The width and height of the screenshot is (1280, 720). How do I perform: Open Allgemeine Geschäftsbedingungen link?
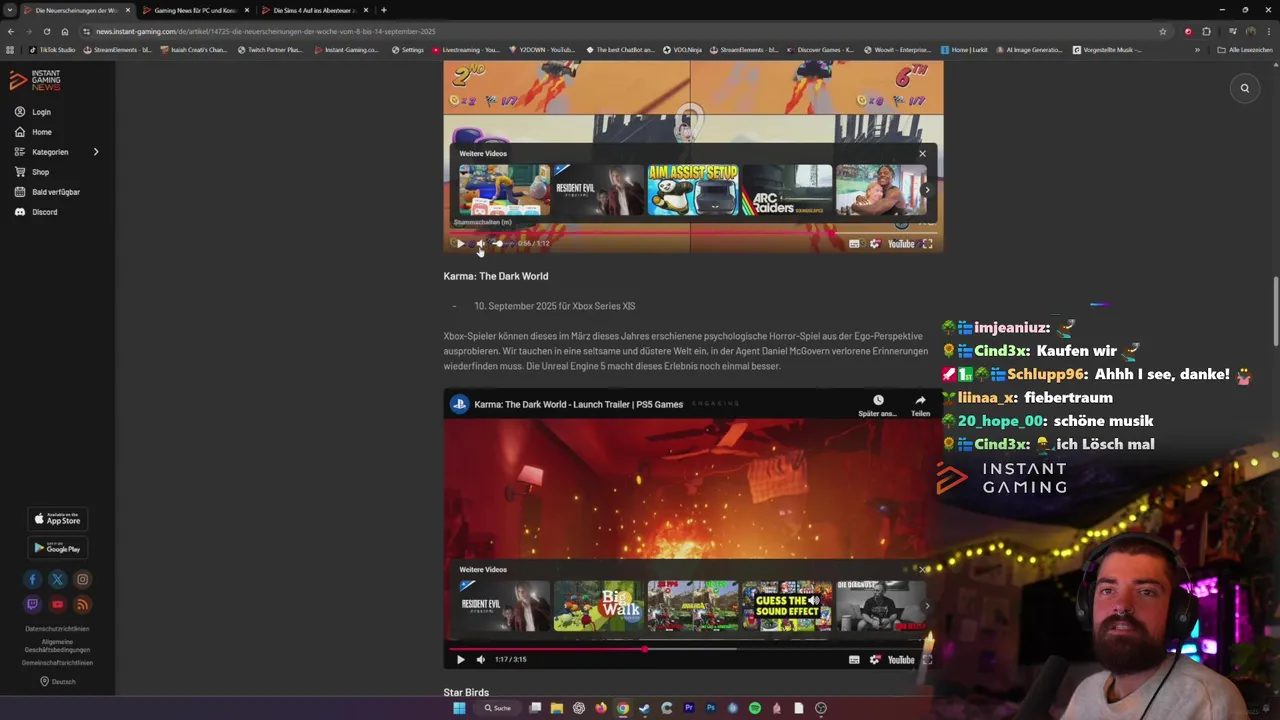[x=57, y=646]
